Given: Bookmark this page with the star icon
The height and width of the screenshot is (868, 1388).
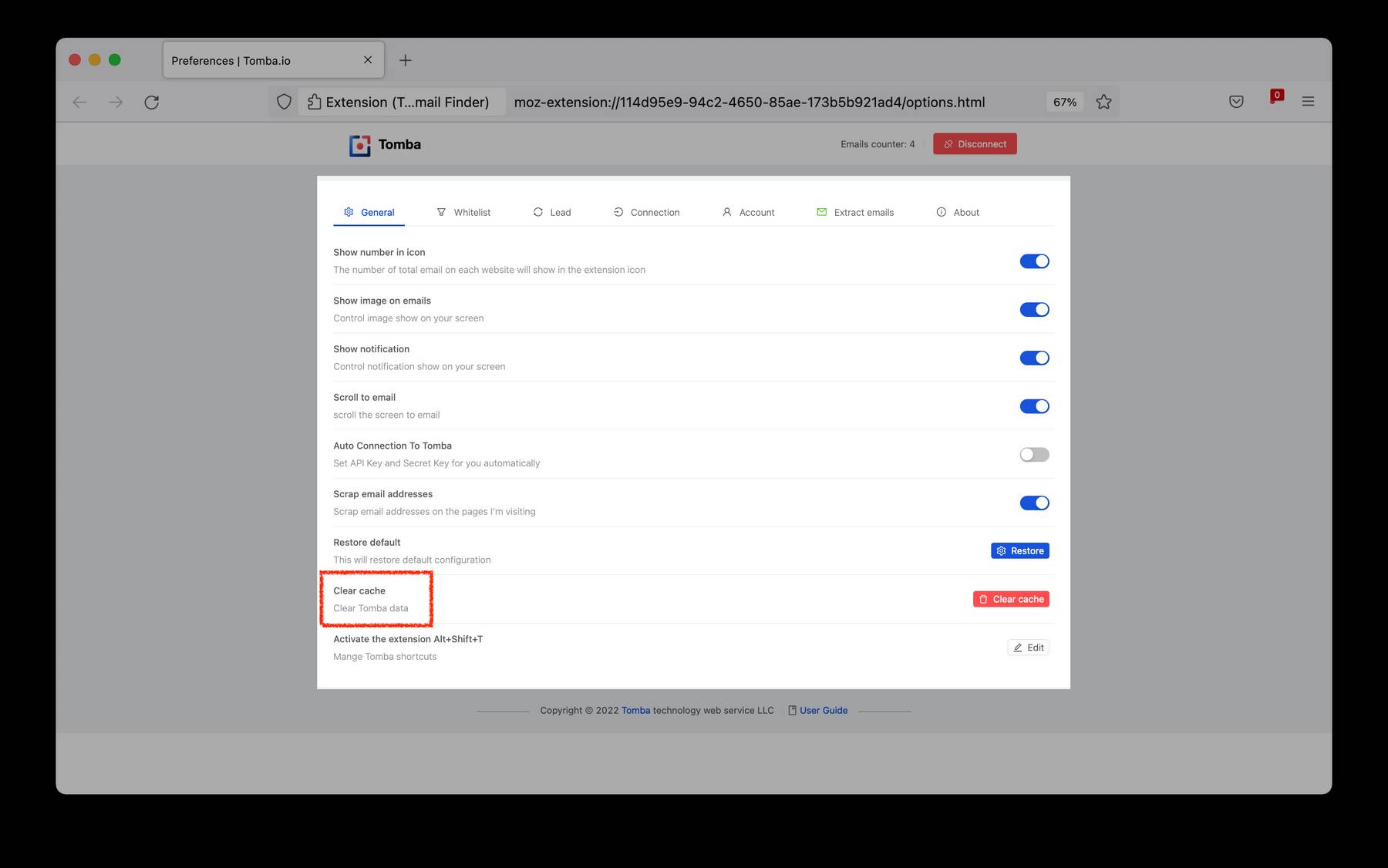Looking at the screenshot, I should (x=1103, y=102).
